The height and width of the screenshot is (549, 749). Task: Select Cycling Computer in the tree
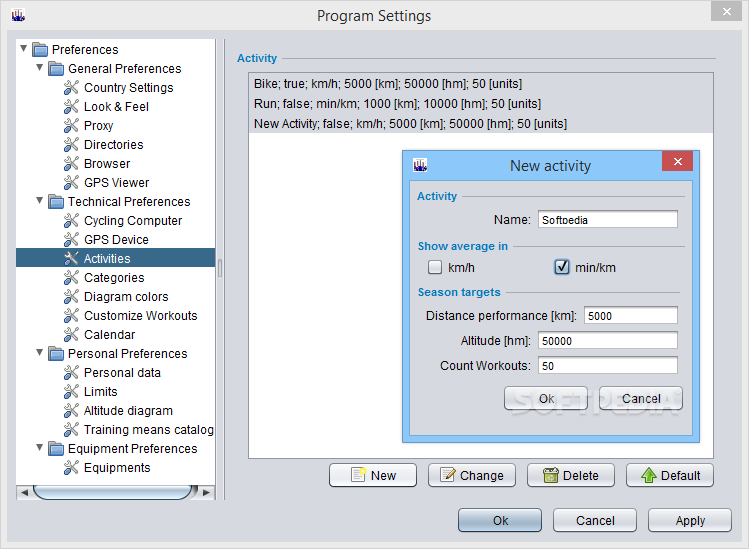pos(133,221)
